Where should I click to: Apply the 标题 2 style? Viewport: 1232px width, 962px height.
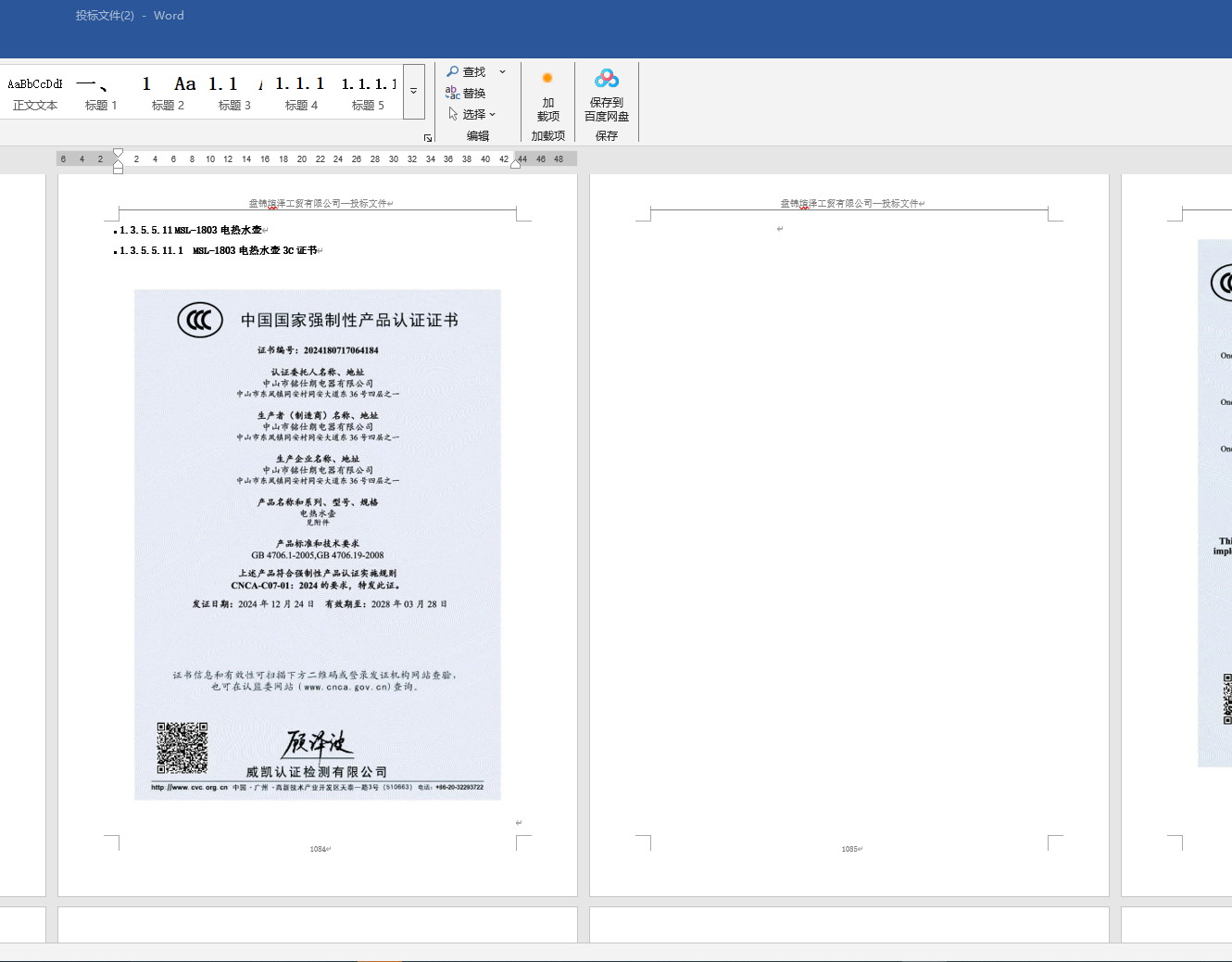168,93
